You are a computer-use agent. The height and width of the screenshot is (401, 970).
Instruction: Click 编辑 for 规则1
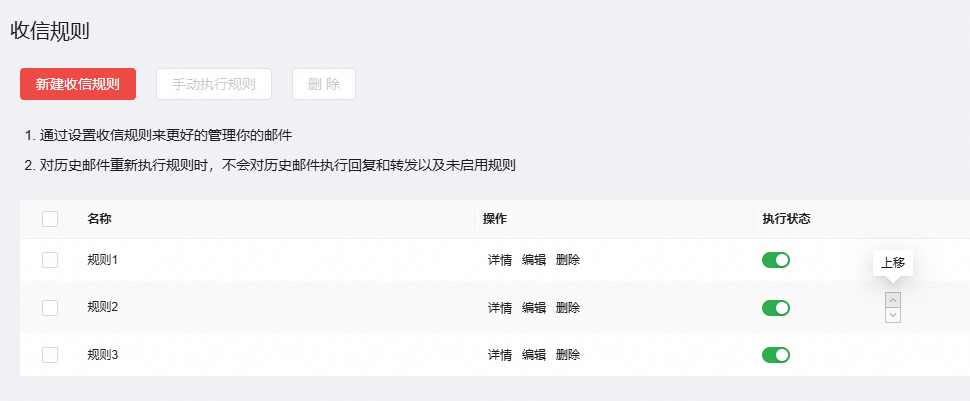[x=534, y=260]
